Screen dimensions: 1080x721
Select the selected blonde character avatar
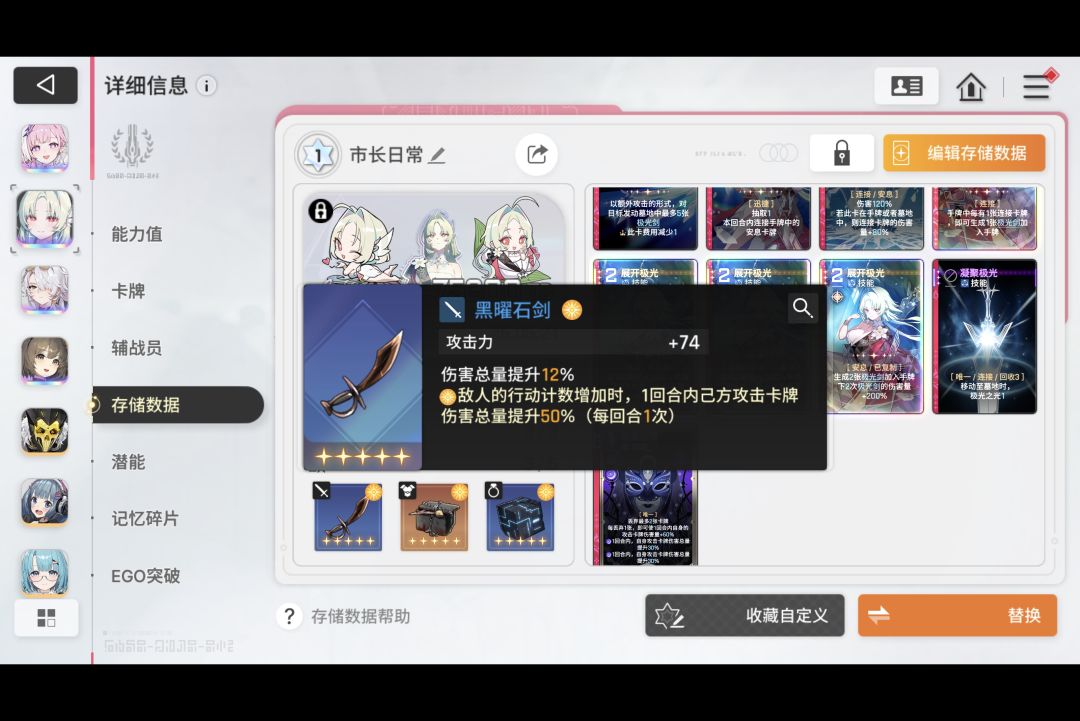tap(45, 219)
